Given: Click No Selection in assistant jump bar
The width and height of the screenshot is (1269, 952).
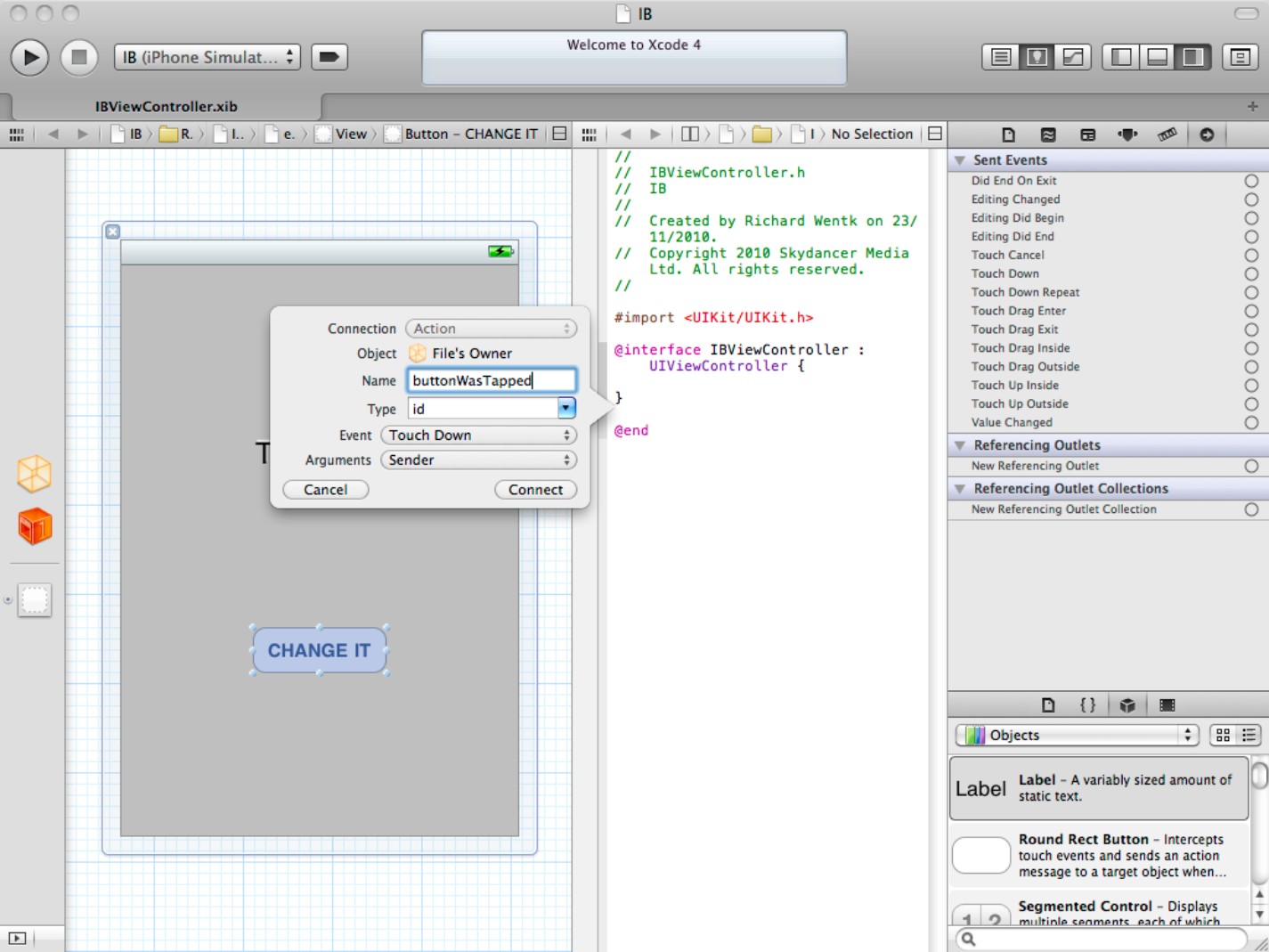Looking at the screenshot, I should (x=872, y=134).
